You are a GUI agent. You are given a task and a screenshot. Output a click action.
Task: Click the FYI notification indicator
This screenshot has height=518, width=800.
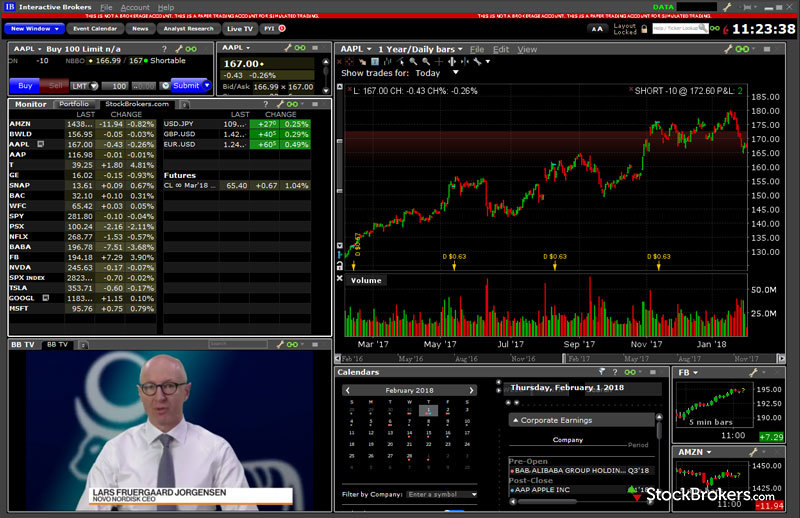[x=282, y=29]
